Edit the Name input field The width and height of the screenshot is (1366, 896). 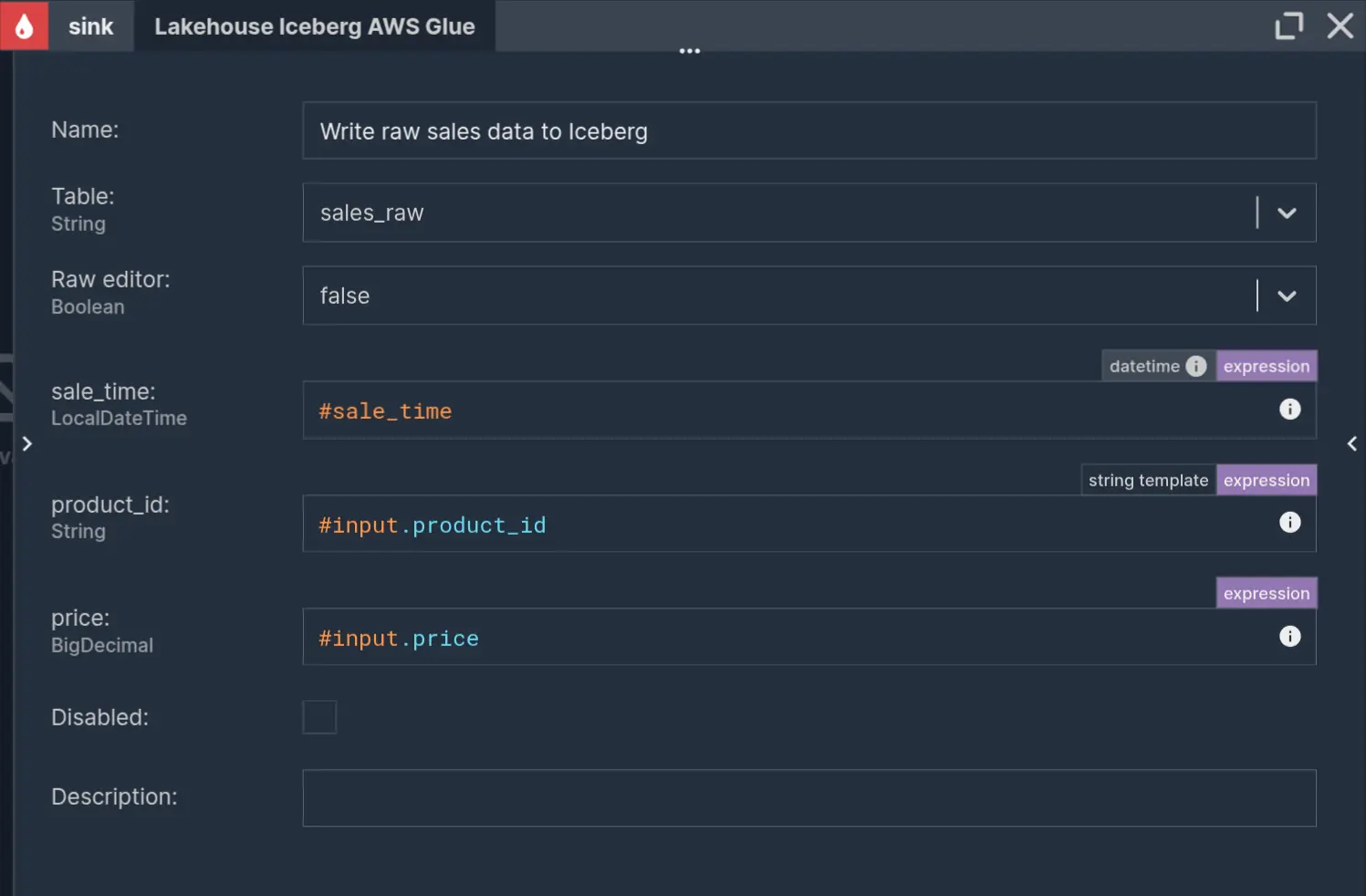(808, 130)
